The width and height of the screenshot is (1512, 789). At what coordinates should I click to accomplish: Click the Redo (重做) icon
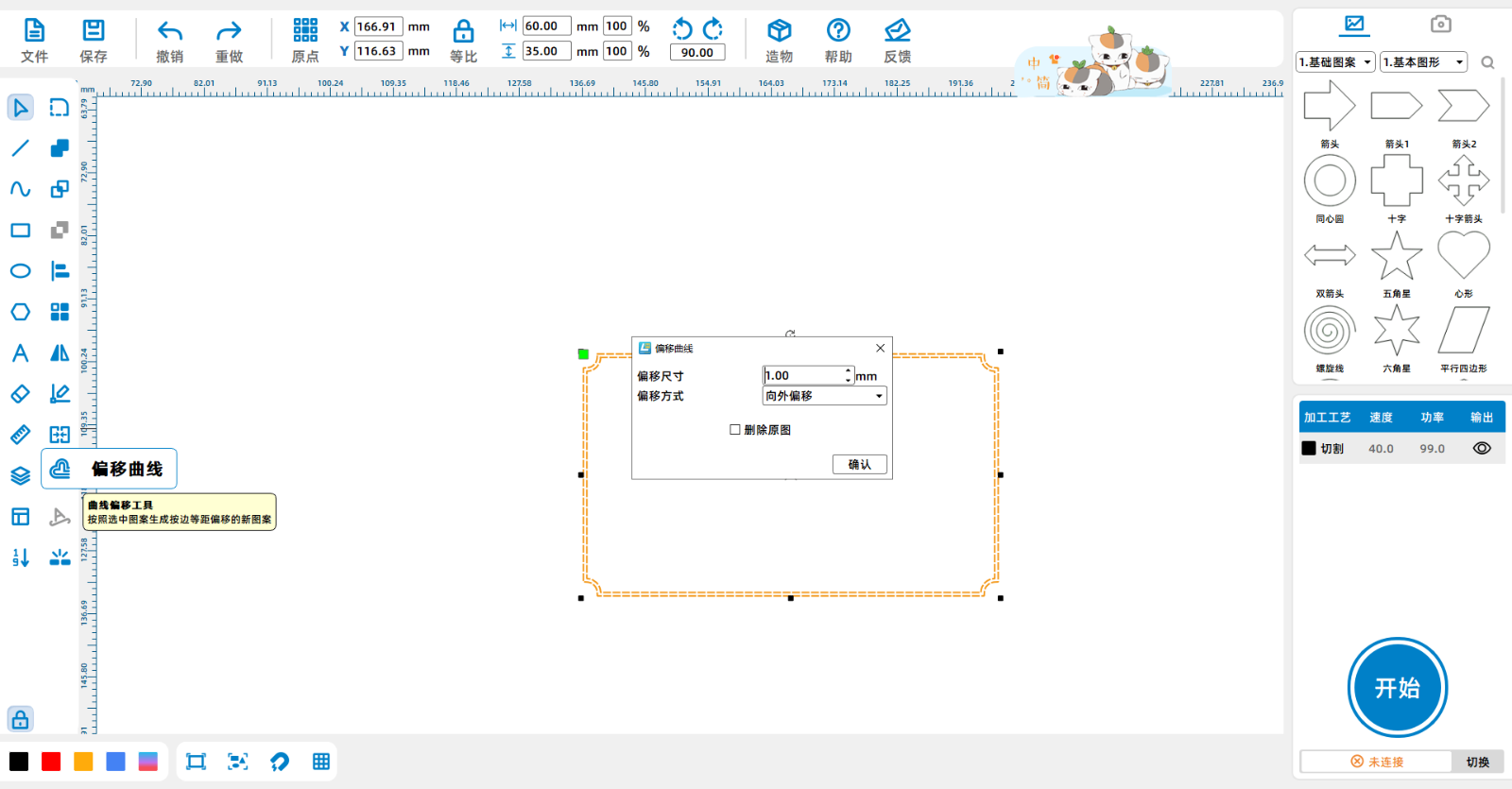click(x=229, y=32)
